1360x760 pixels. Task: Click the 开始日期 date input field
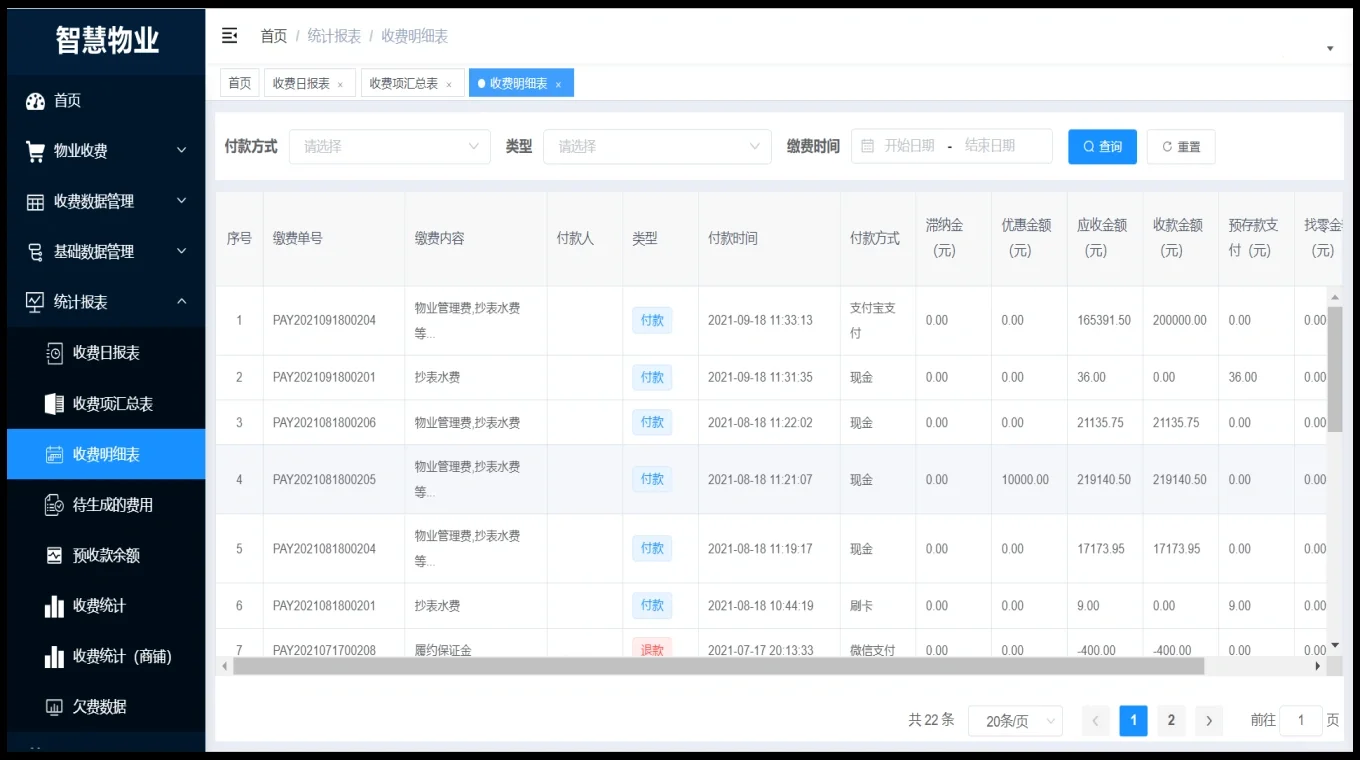coord(909,146)
